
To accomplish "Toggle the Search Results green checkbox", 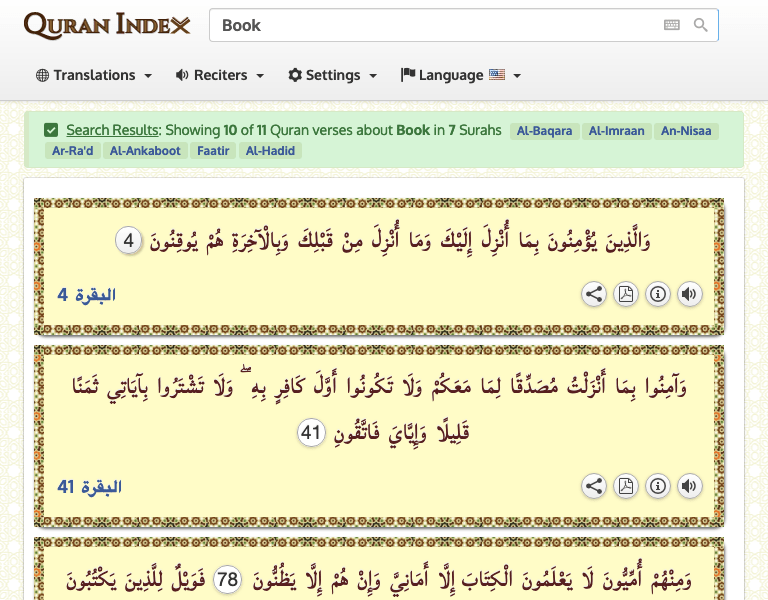I will pyautogui.click(x=51, y=130).
